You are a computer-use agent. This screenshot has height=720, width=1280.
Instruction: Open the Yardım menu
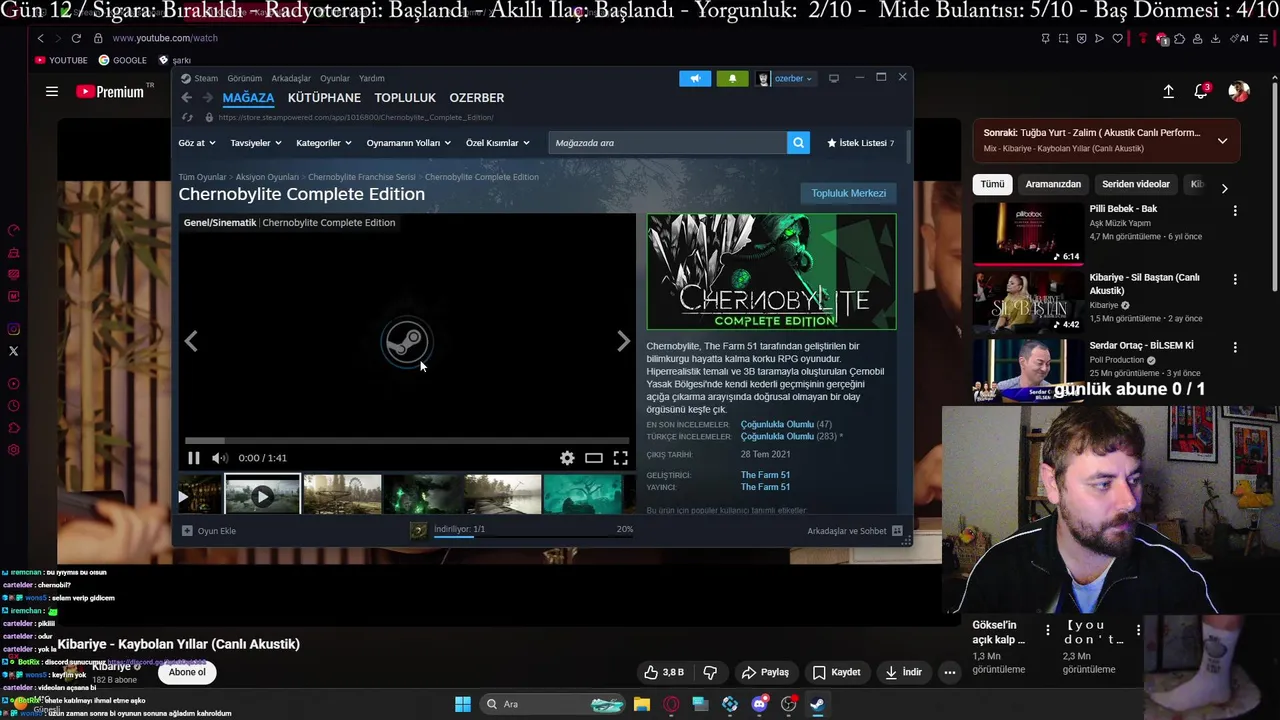click(x=372, y=78)
